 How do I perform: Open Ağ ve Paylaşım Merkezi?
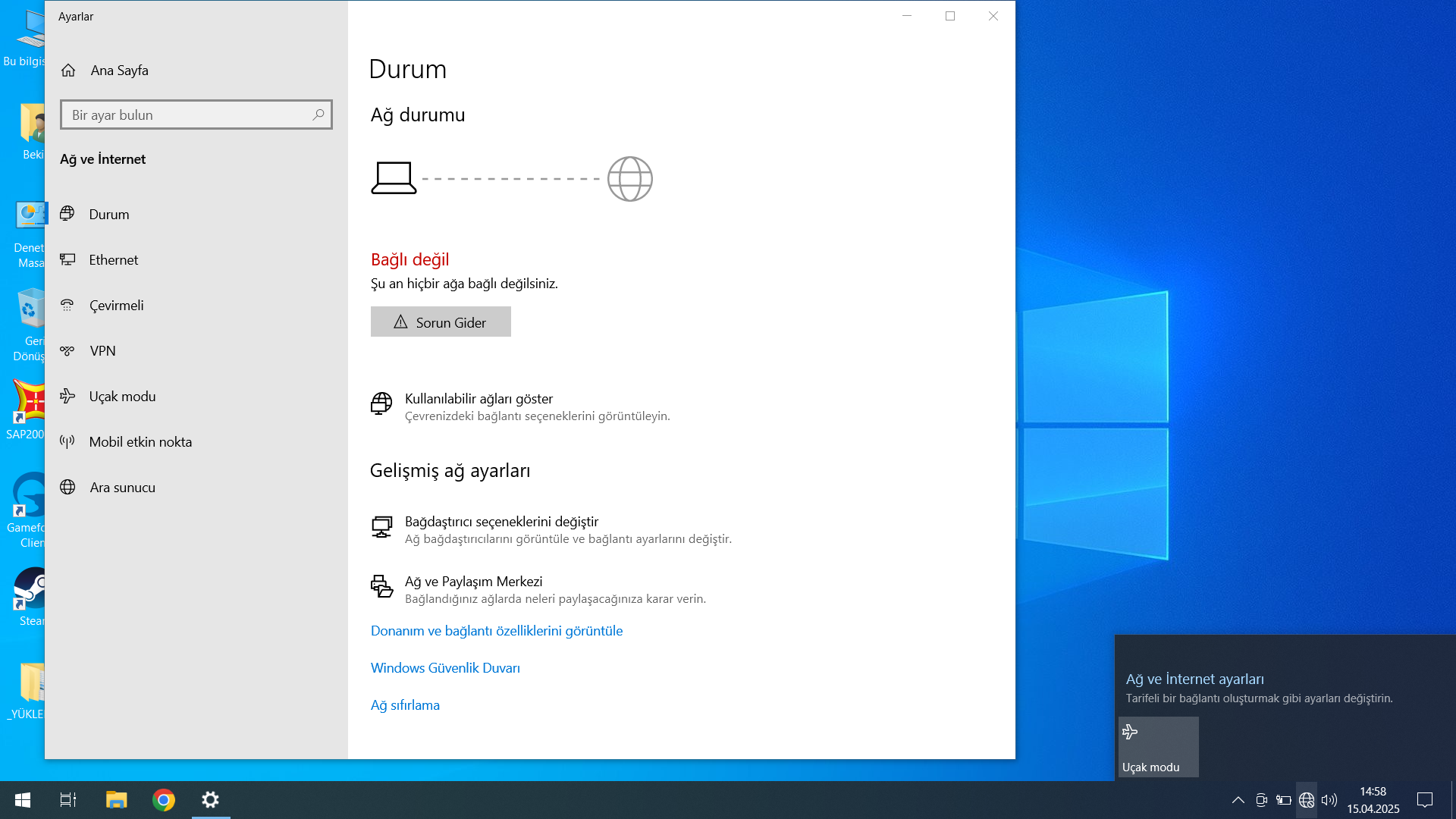tap(473, 582)
